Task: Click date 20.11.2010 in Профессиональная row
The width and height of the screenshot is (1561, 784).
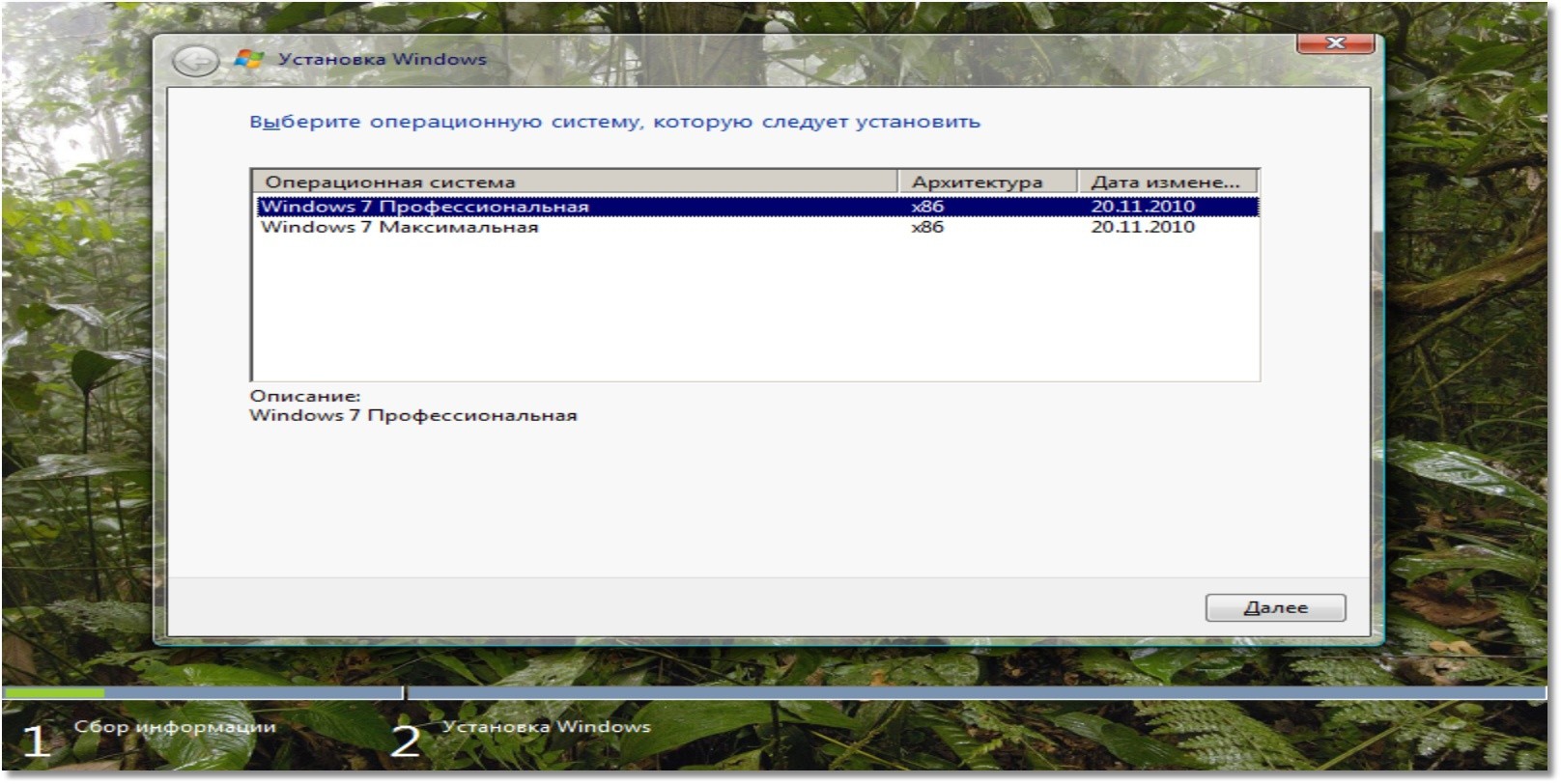Action: tap(1143, 207)
